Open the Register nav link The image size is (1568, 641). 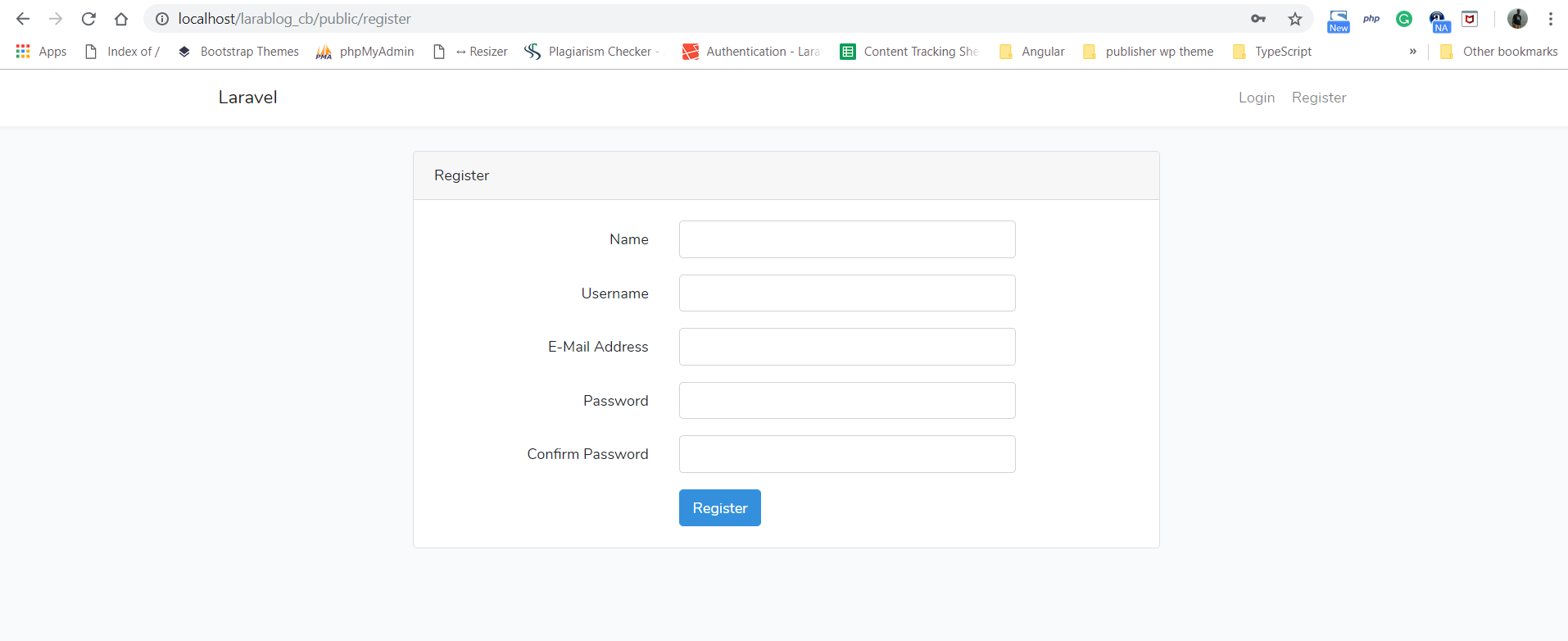1319,98
